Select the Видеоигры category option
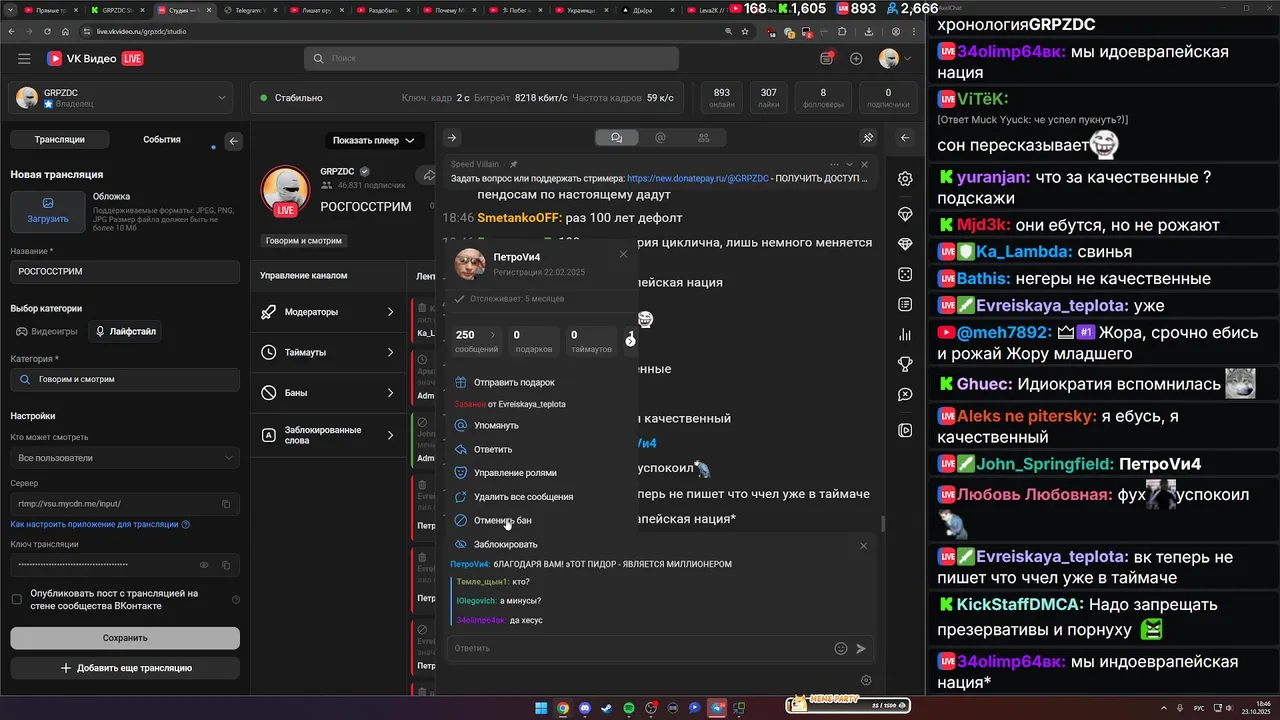The image size is (1280, 720). click(x=47, y=331)
